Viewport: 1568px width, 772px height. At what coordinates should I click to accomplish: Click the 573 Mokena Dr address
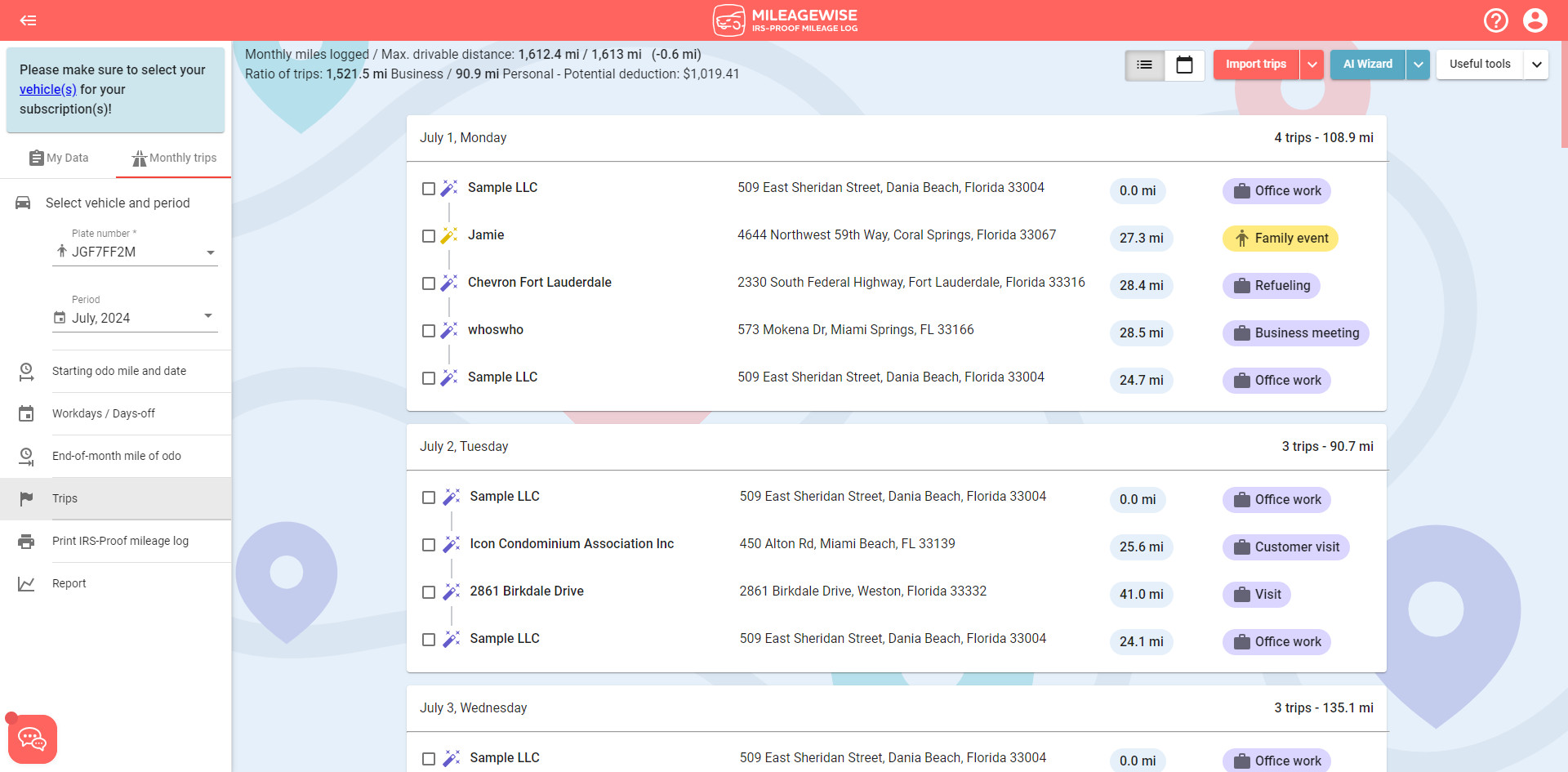[x=856, y=330]
